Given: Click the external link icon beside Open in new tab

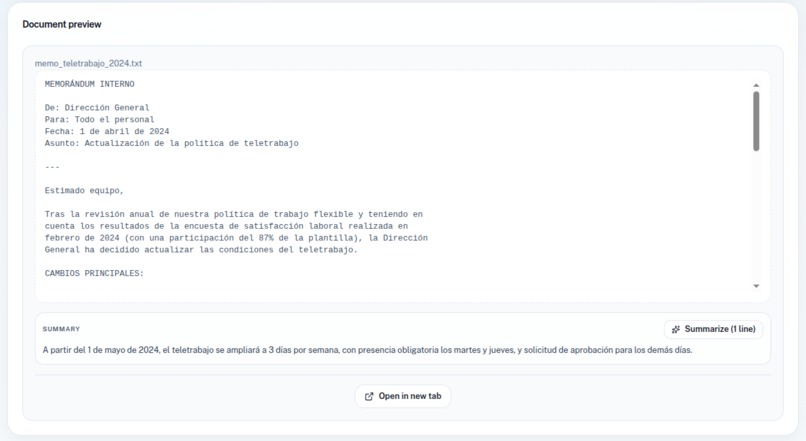Looking at the screenshot, I should [x=369, y=396].
